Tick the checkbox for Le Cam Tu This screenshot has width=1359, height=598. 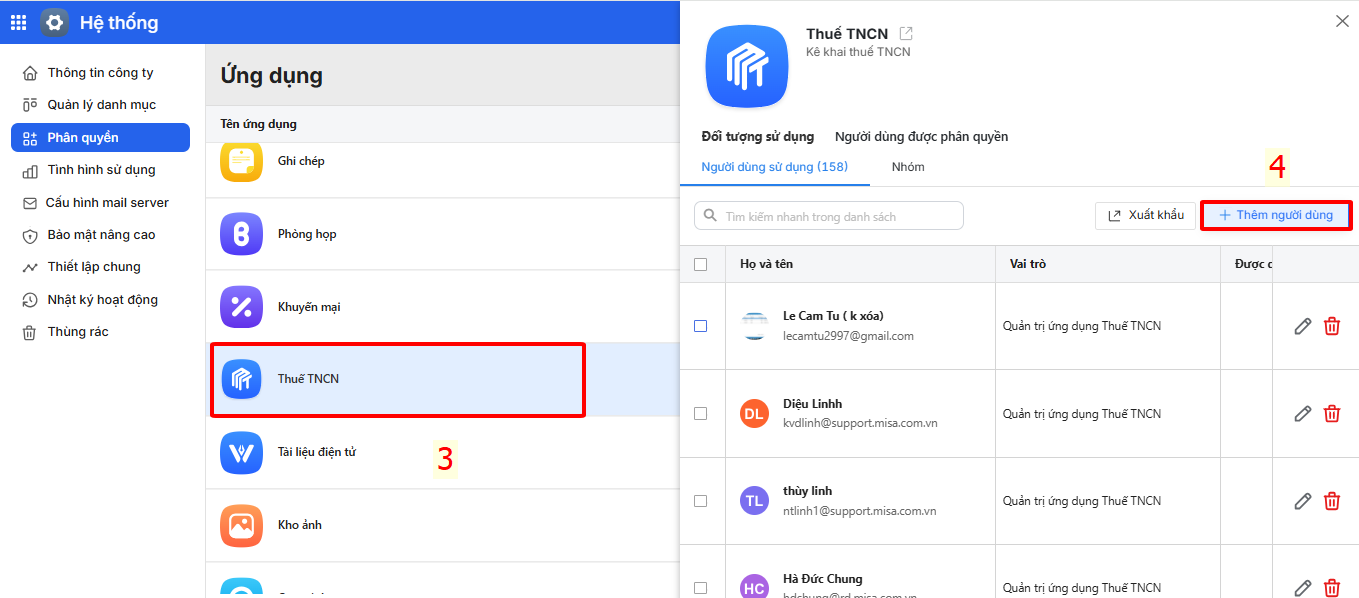tap(700, 326)
